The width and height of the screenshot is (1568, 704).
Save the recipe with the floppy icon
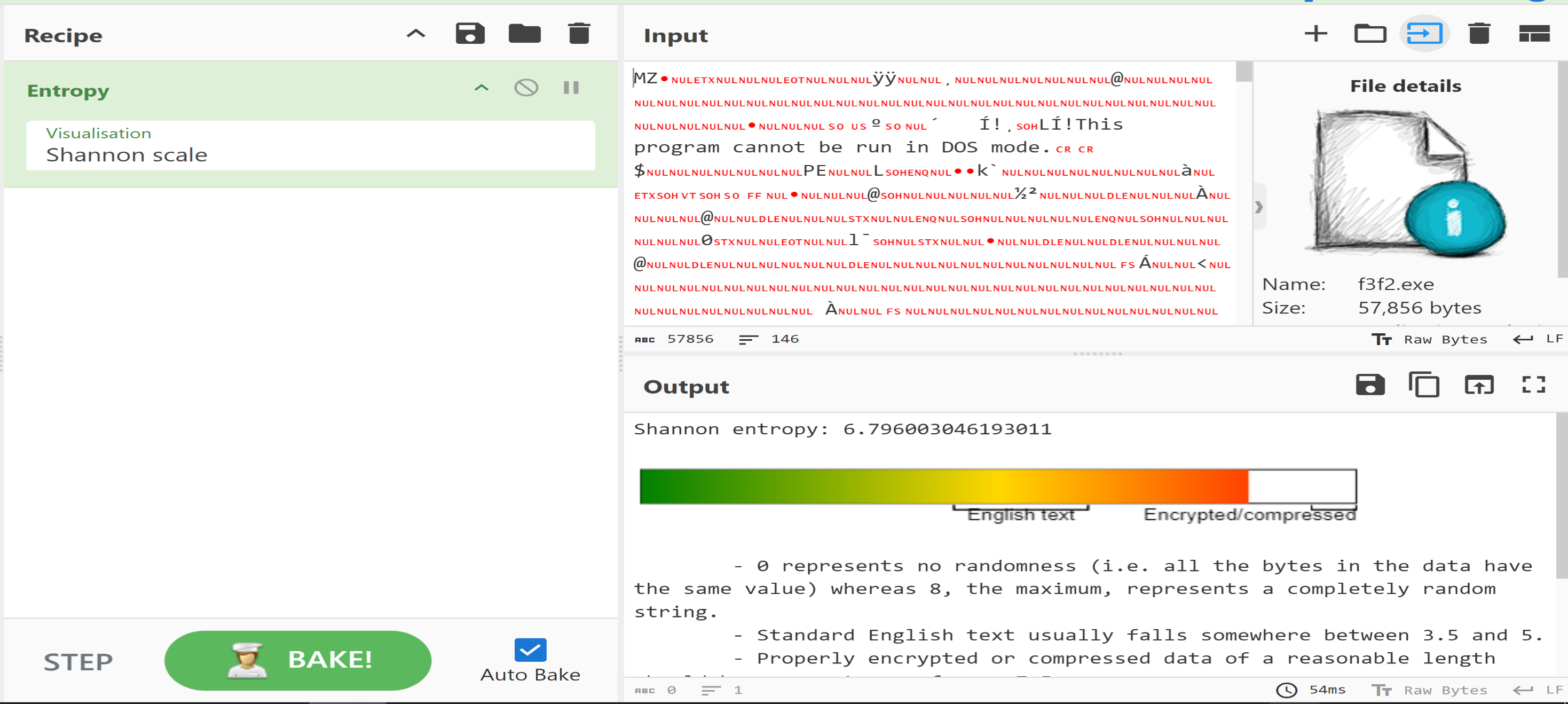(469, 34)
